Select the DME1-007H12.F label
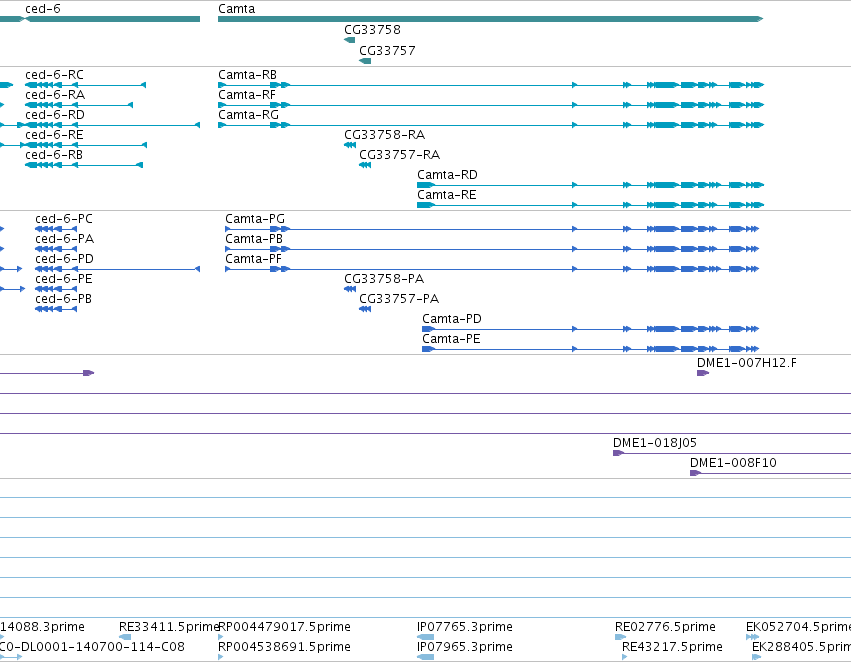This screenshot has width=851, height=662. pyautogui.click(x=747, y=362)
